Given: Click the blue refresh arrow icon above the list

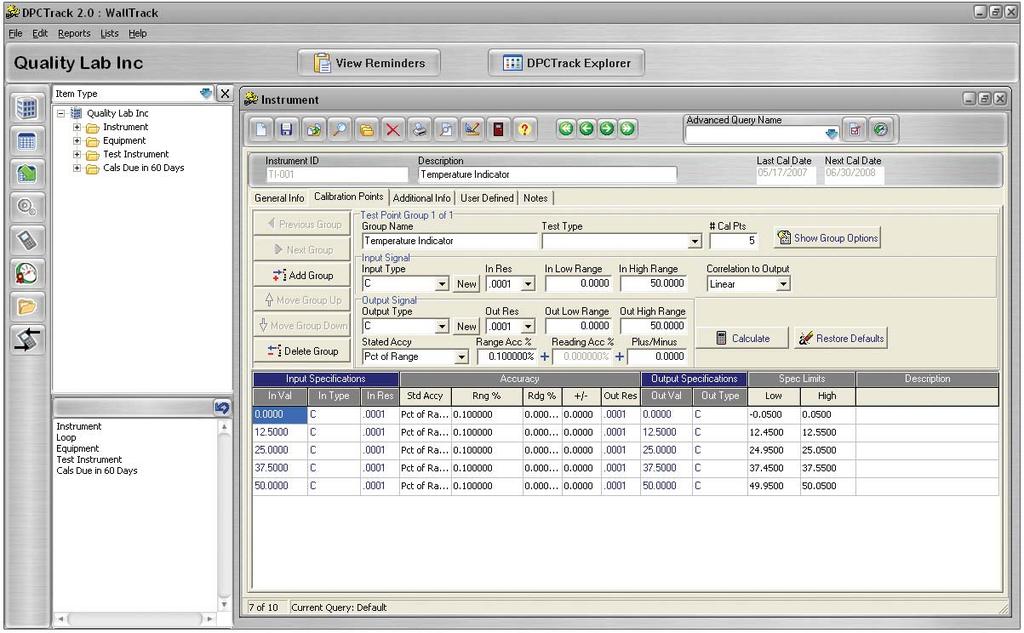Looking at the screenshot, I should [x=221, y=408].
